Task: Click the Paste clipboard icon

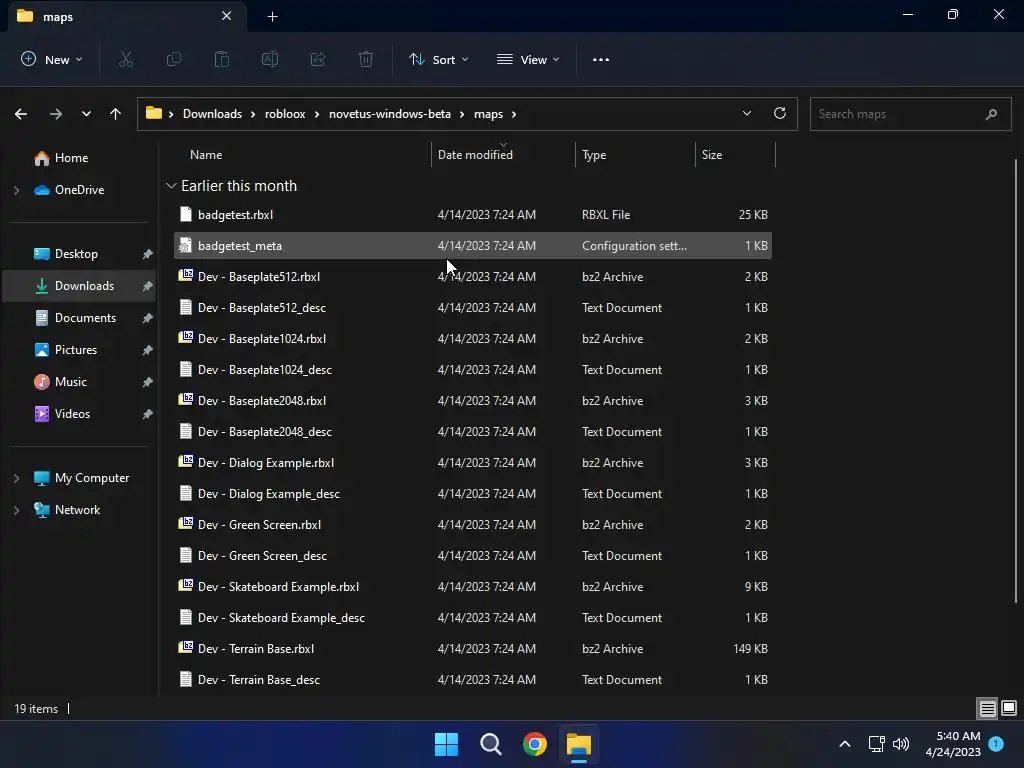Action: click(x=222, y=59)
